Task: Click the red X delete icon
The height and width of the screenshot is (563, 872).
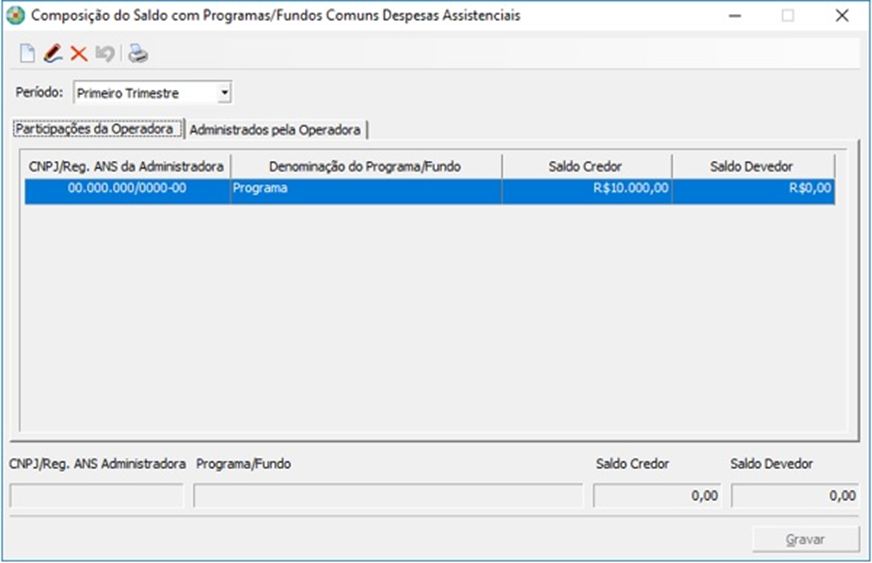Action: click(78, 54)
